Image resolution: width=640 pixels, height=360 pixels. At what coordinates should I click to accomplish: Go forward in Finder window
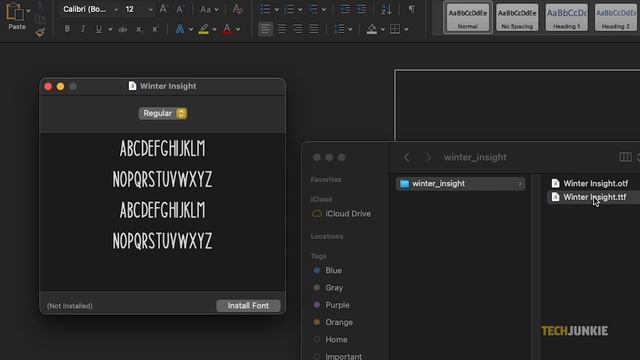pos(428,157)
